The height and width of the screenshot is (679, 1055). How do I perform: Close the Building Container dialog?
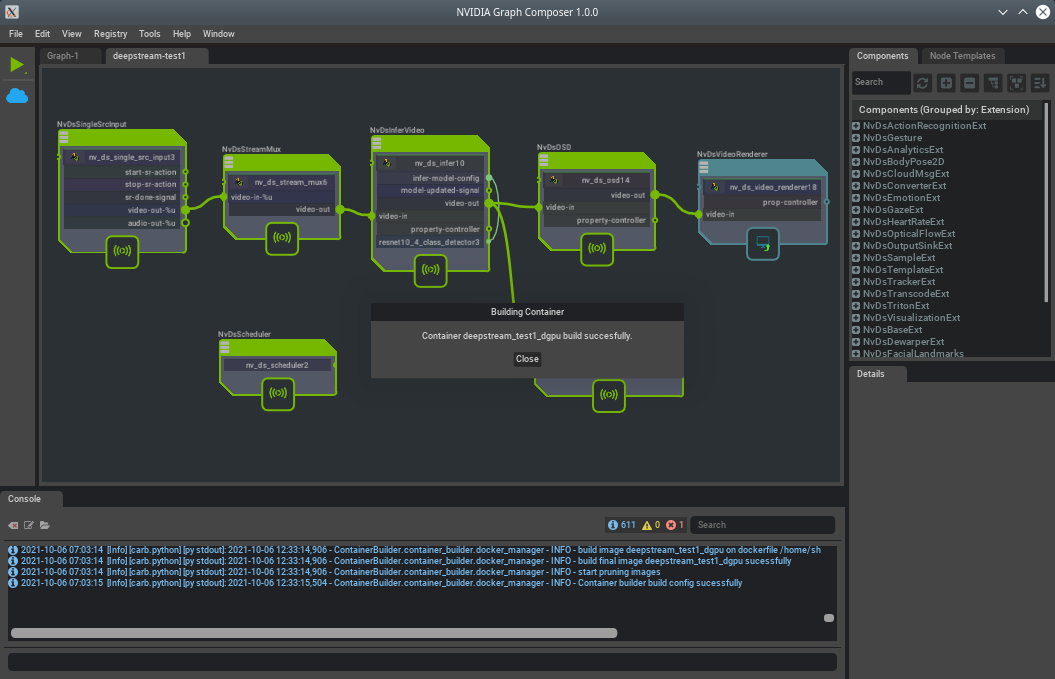(x=527, y=359)
